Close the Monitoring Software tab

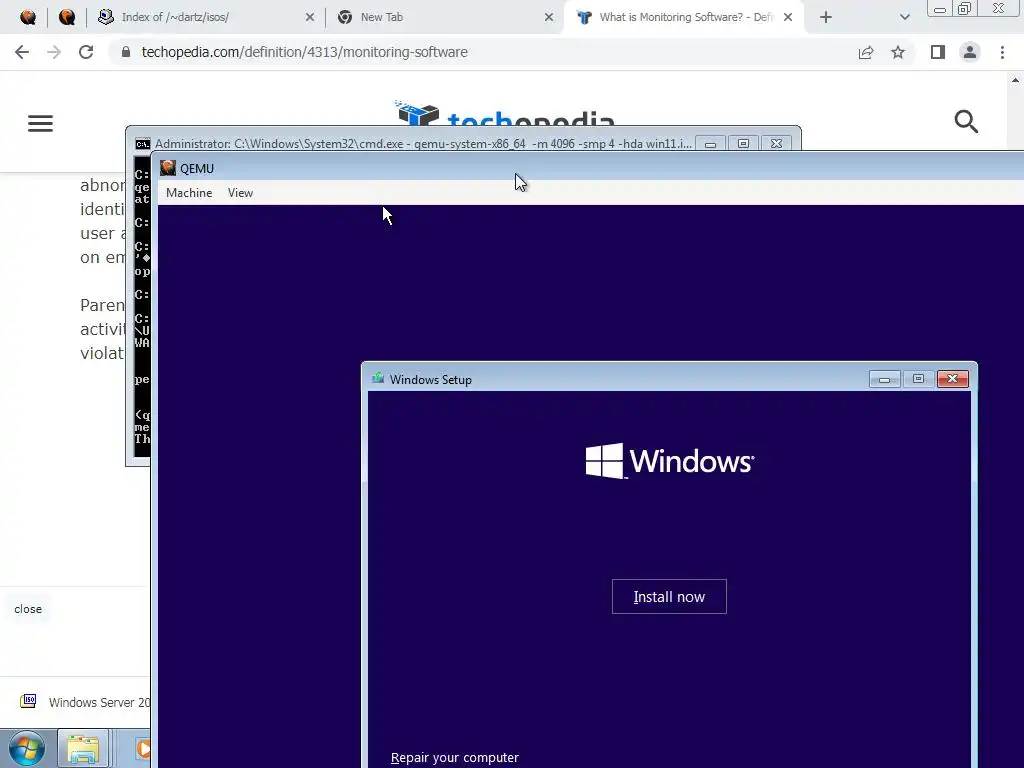click(788, 18)
